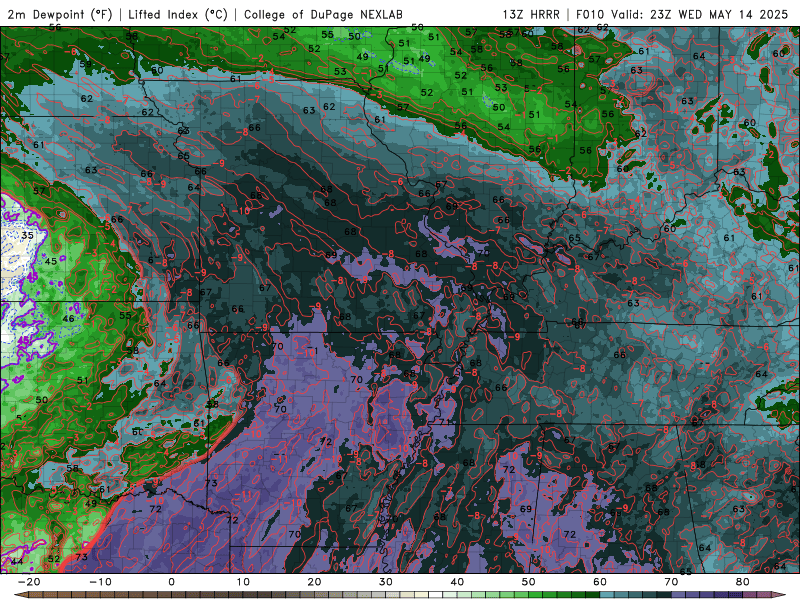Click the 20 value on the color scale
The image size is (800, 600).
pos(314,582)
